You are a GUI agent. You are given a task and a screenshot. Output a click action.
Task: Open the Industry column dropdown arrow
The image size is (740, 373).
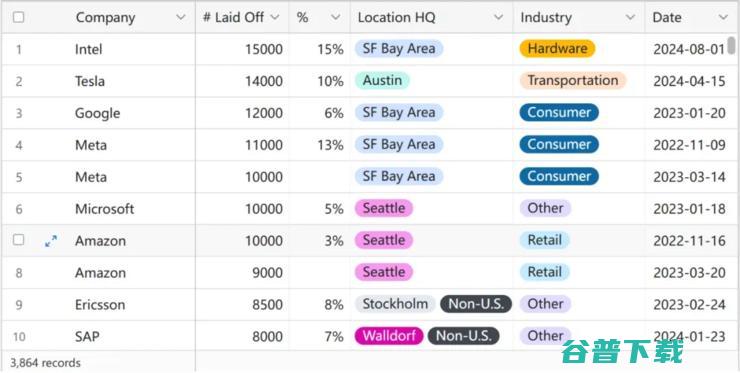pyautogui.click(x=630, y=18)
